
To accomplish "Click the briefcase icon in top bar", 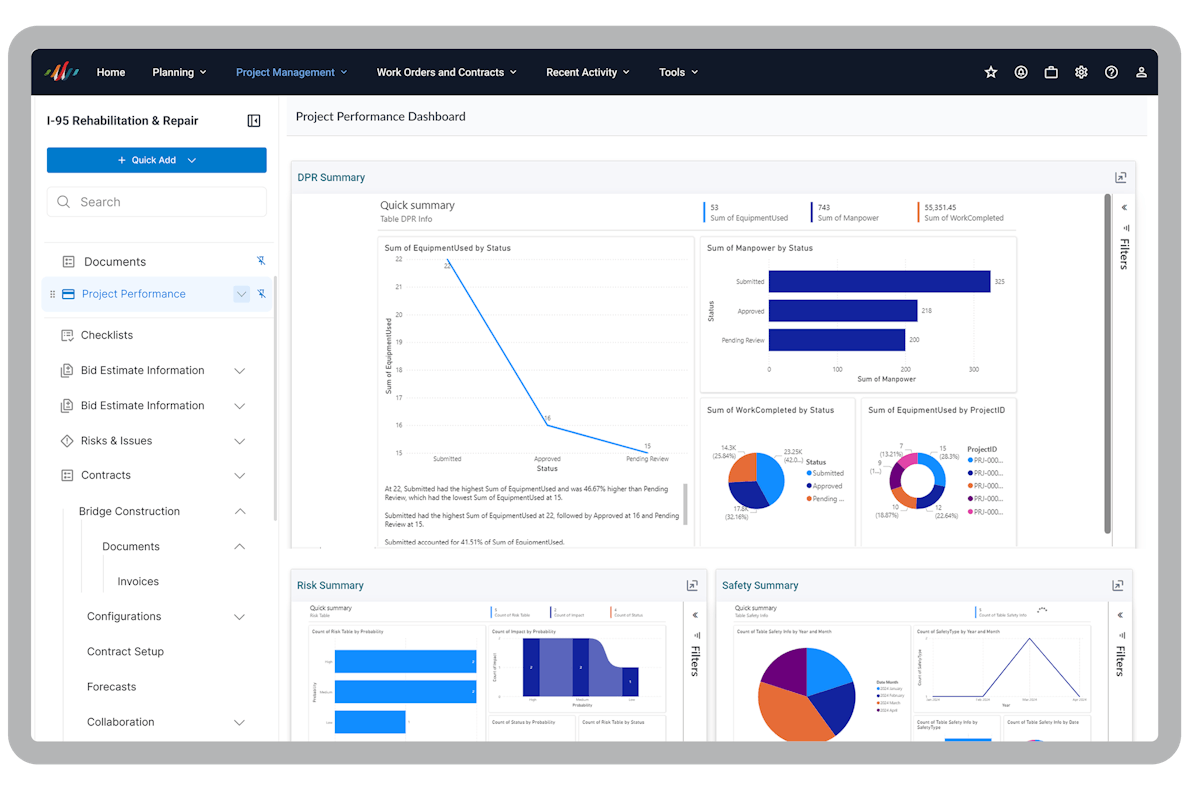I will point(1051,72).
